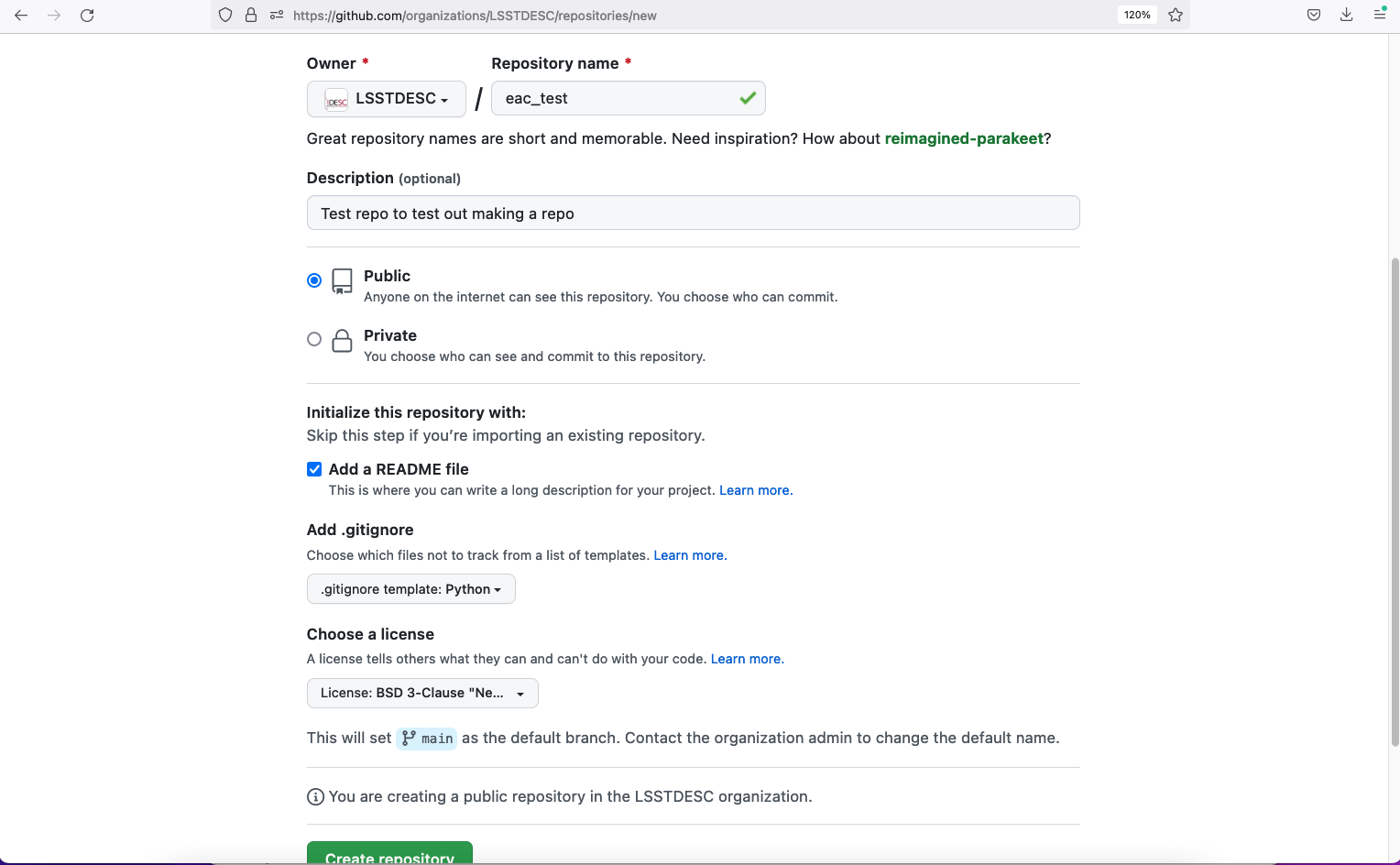Open Learn more link about .gitignore
This screenshot has width=1400, height=865.
pos(690,555)
